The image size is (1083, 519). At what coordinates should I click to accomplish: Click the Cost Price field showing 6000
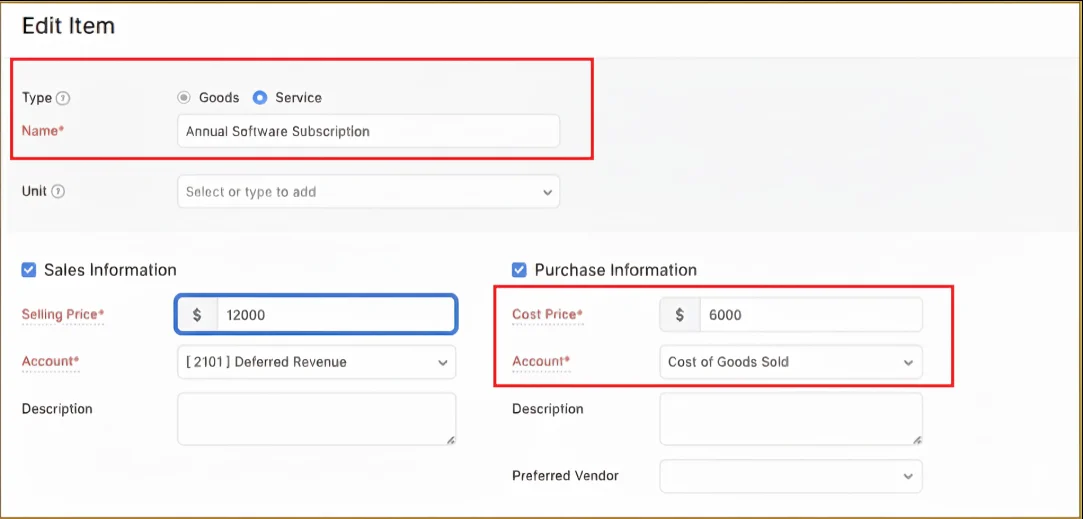(810, 315)
